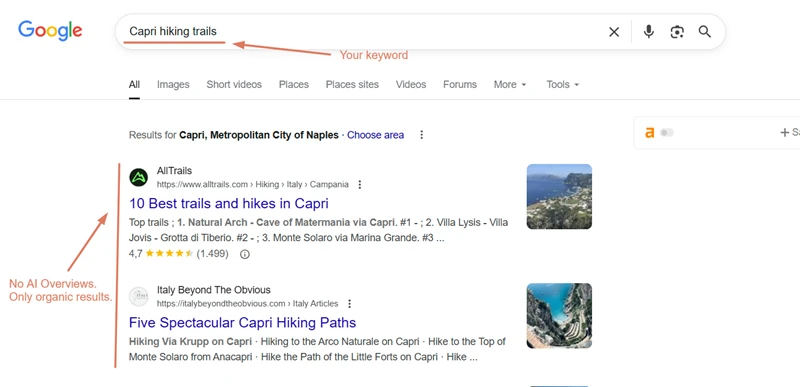Image resolution: width=800 pixels, height=387 pixels.
Task: Open options dots next to Choose area
Action: [x=421, y=135]
